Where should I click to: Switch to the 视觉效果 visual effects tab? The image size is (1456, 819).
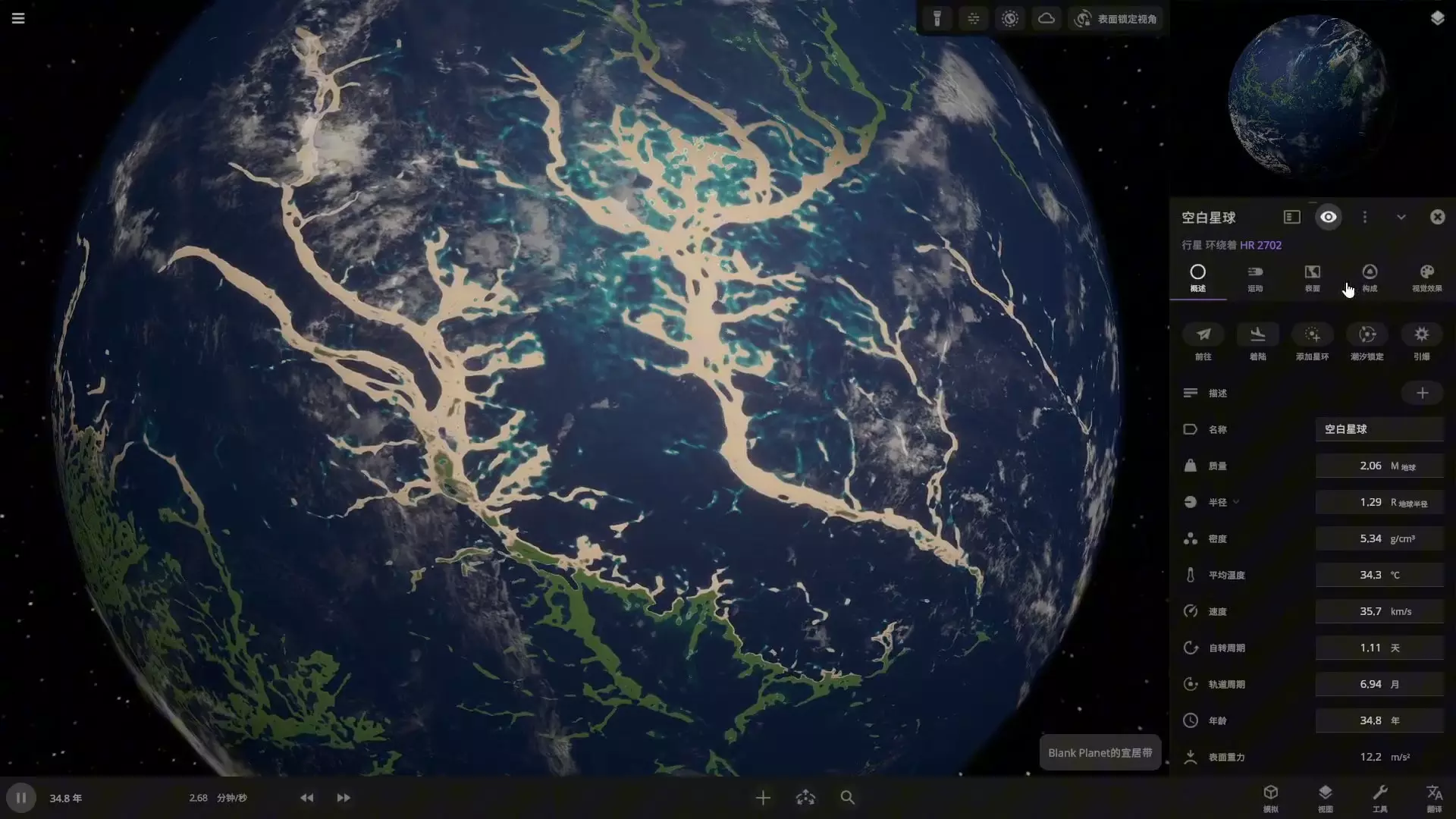[1426, 278]
